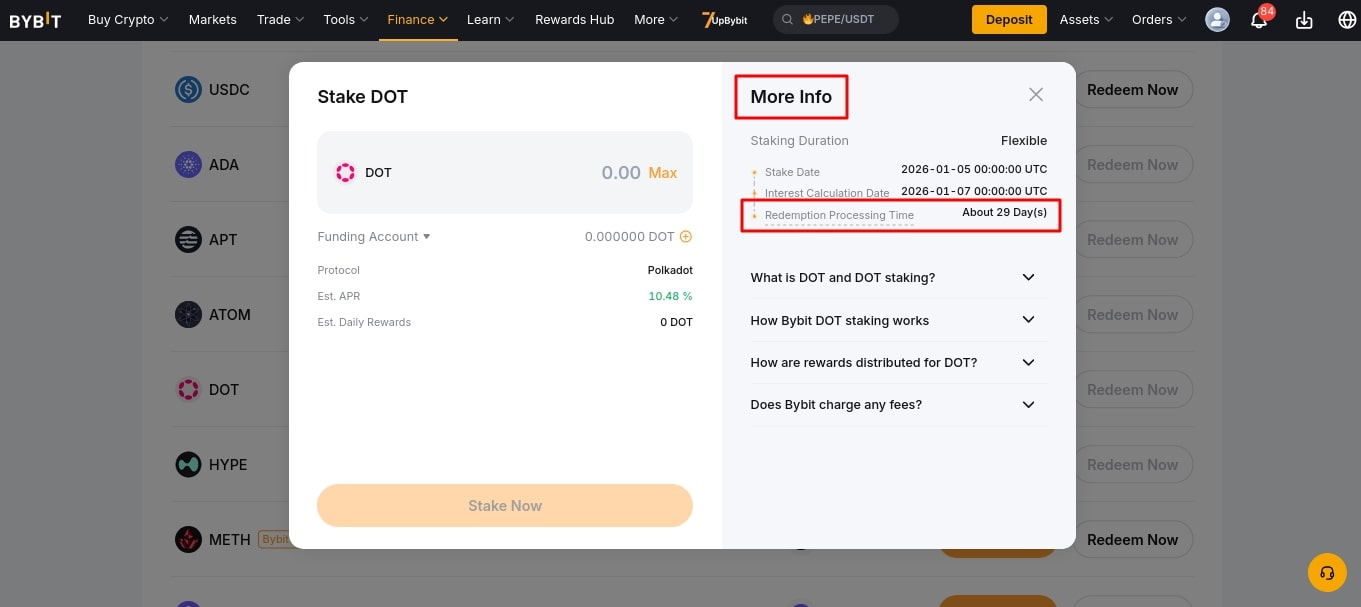The image size is (1361, 607).
Task: Open the Funding Account dropdown
Action: click(x=374, y=237)
